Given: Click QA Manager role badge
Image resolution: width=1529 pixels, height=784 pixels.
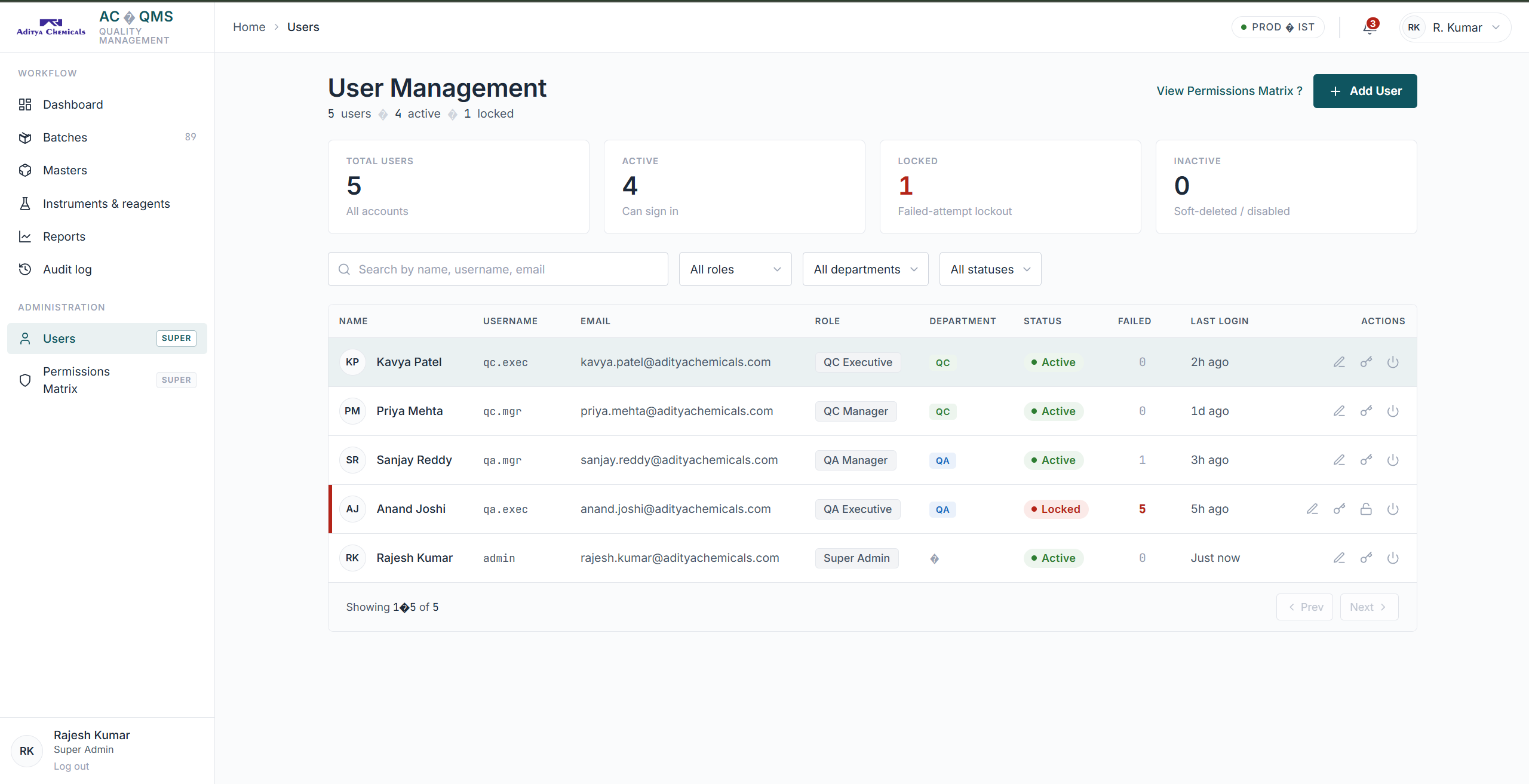Looking at the screenshot, I should 855,460.
